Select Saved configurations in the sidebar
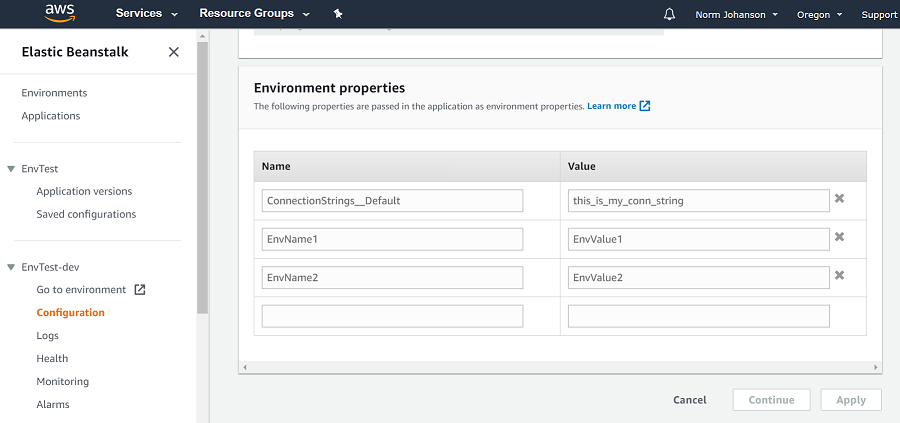Image resolution: width=900 pixels, height=423 pixels. click(86, 214)
